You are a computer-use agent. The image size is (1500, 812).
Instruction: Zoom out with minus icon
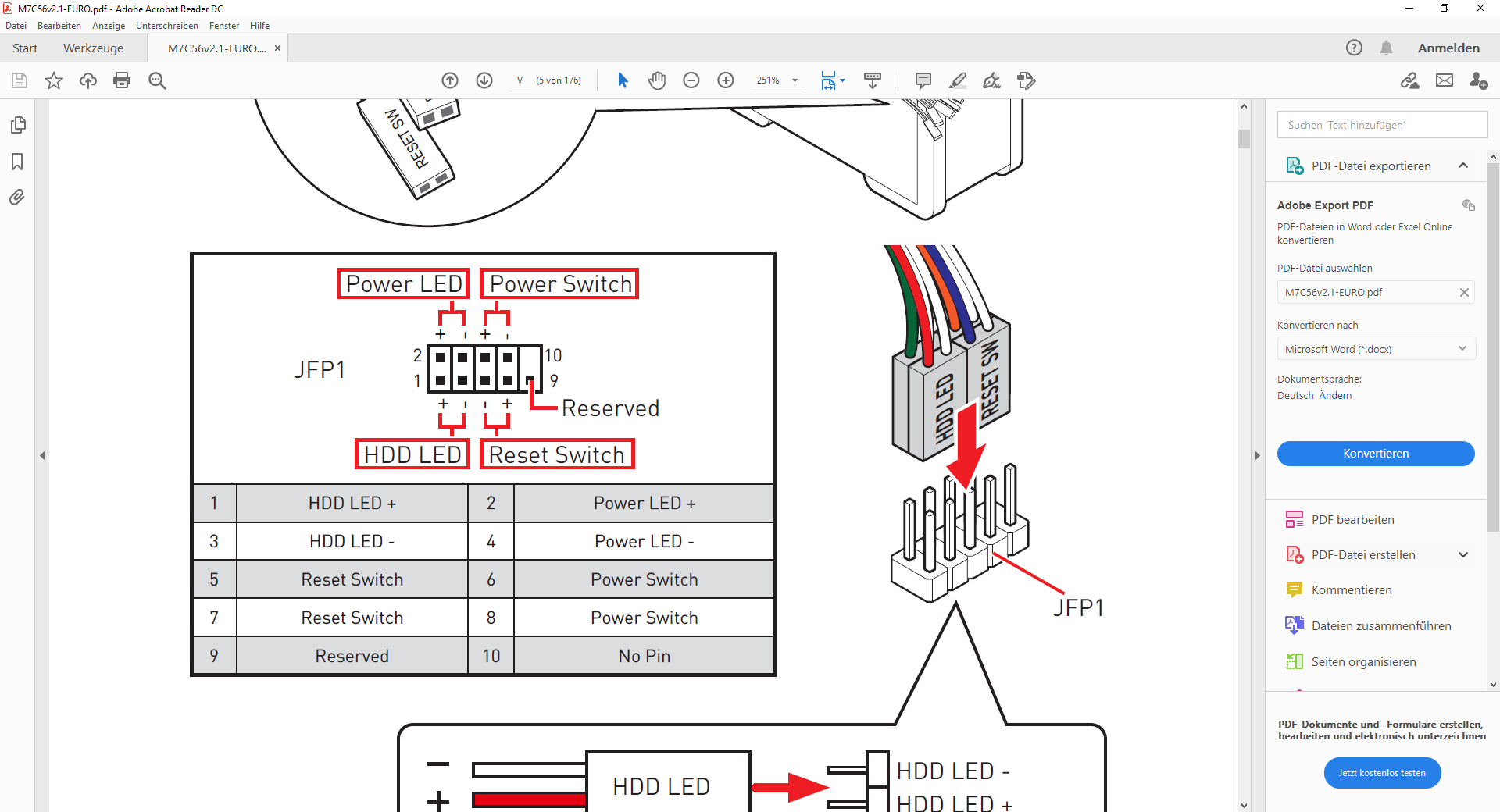691,80
